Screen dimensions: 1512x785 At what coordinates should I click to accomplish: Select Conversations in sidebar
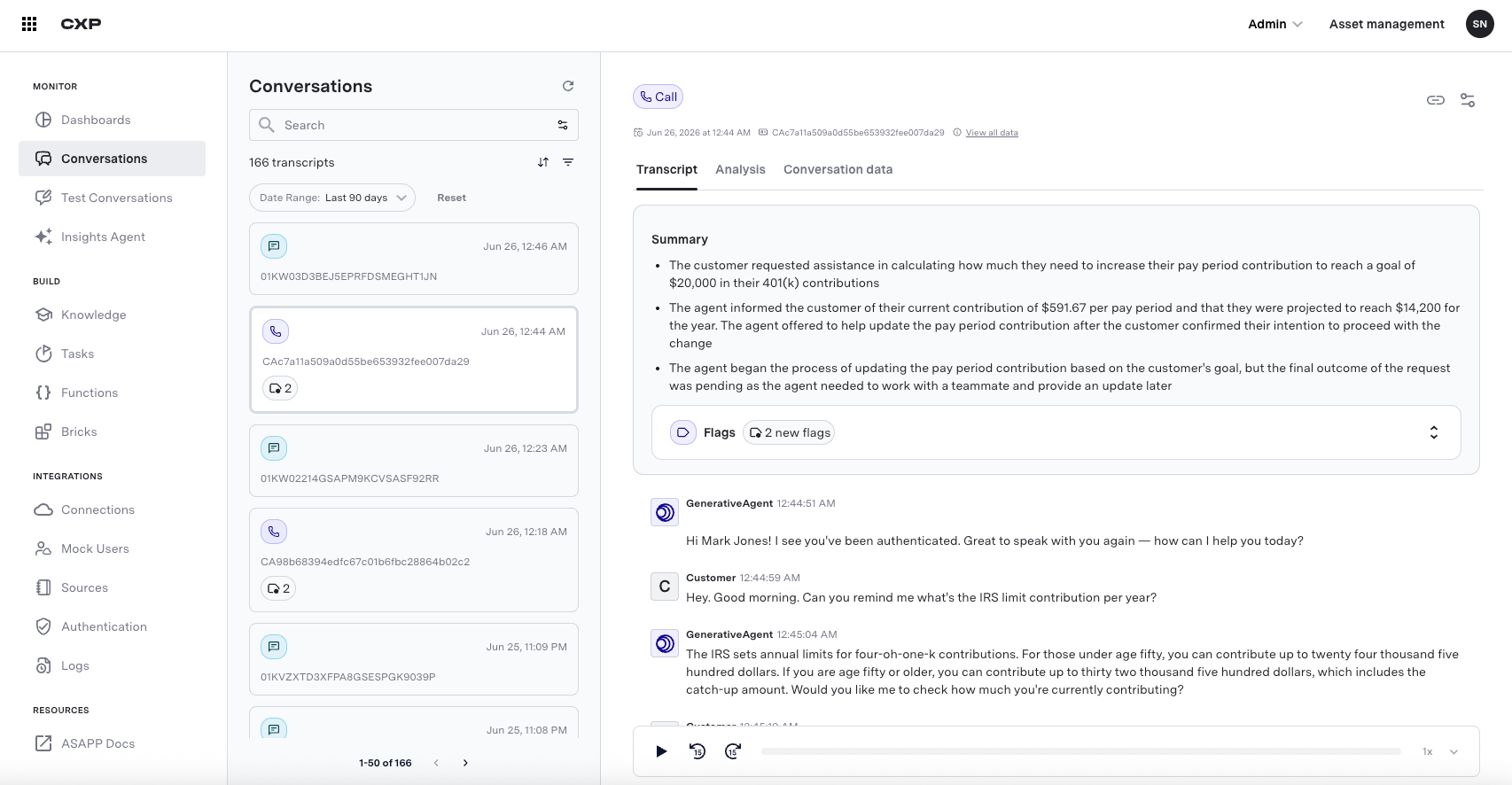coord(112,159)
